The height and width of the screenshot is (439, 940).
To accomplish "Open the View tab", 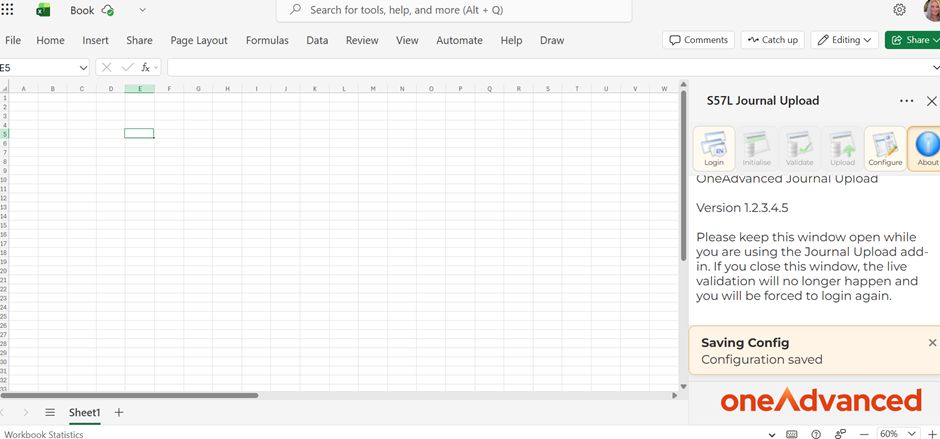I will point(407,40).
